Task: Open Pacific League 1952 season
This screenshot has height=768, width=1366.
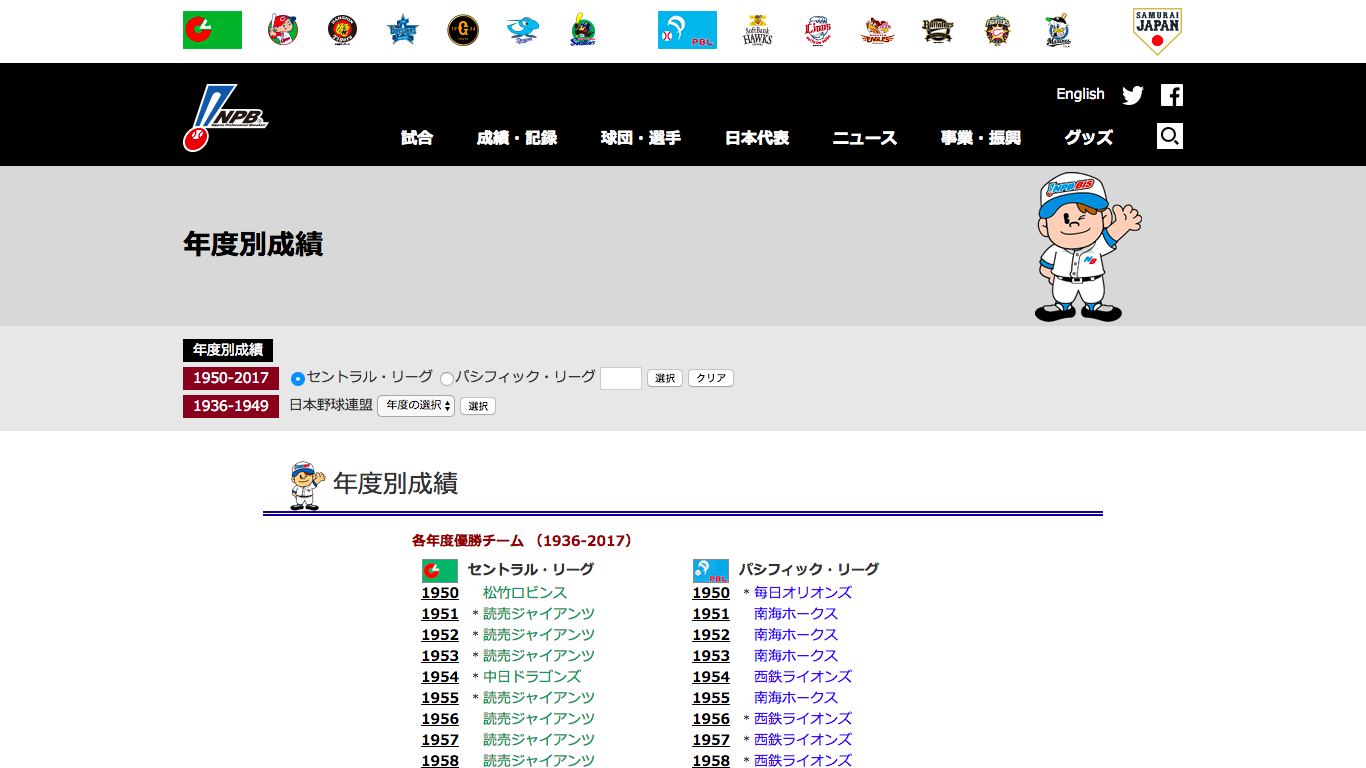Action: pyautogui.click(x=711, y=635)
